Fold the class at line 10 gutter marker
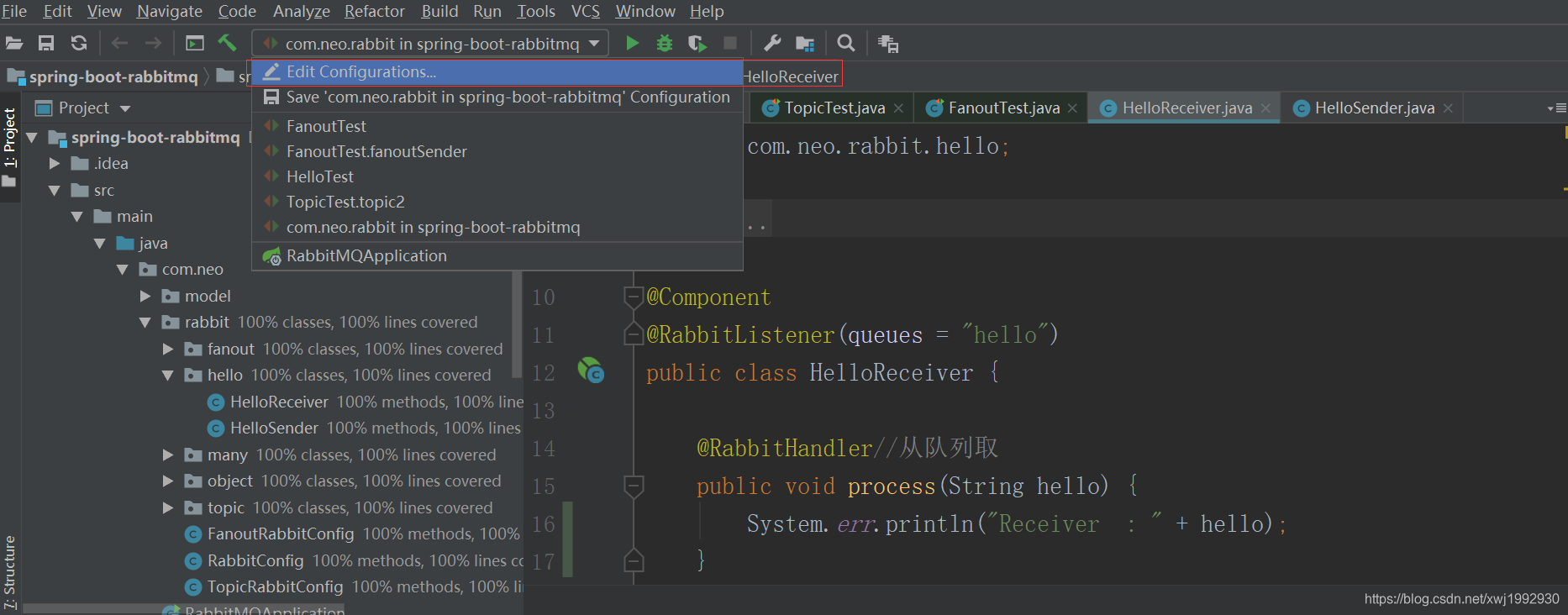Screen dimensions: 1568x615 [x=634, y=297]
